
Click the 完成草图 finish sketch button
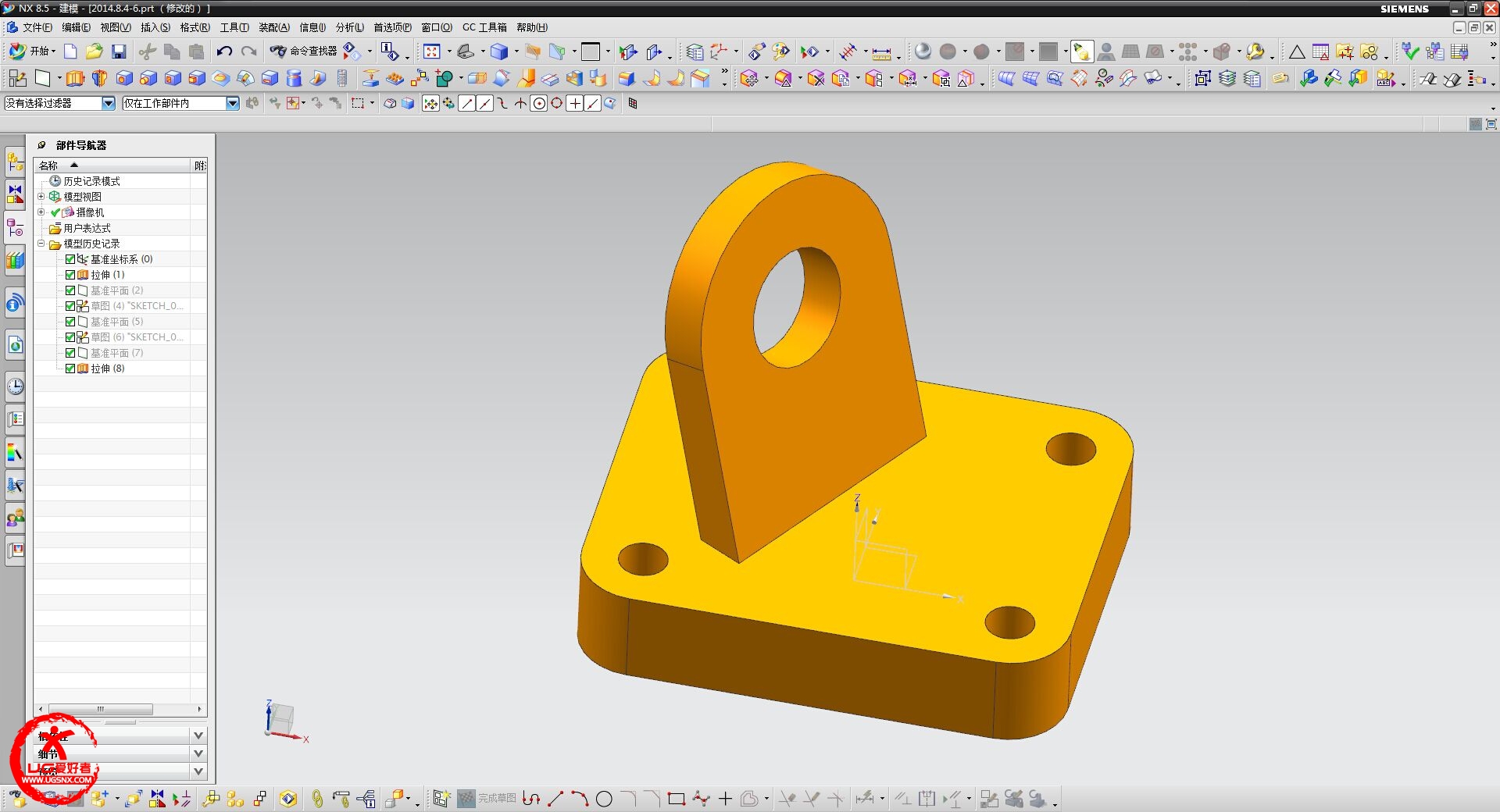click(x=487, y=798)
